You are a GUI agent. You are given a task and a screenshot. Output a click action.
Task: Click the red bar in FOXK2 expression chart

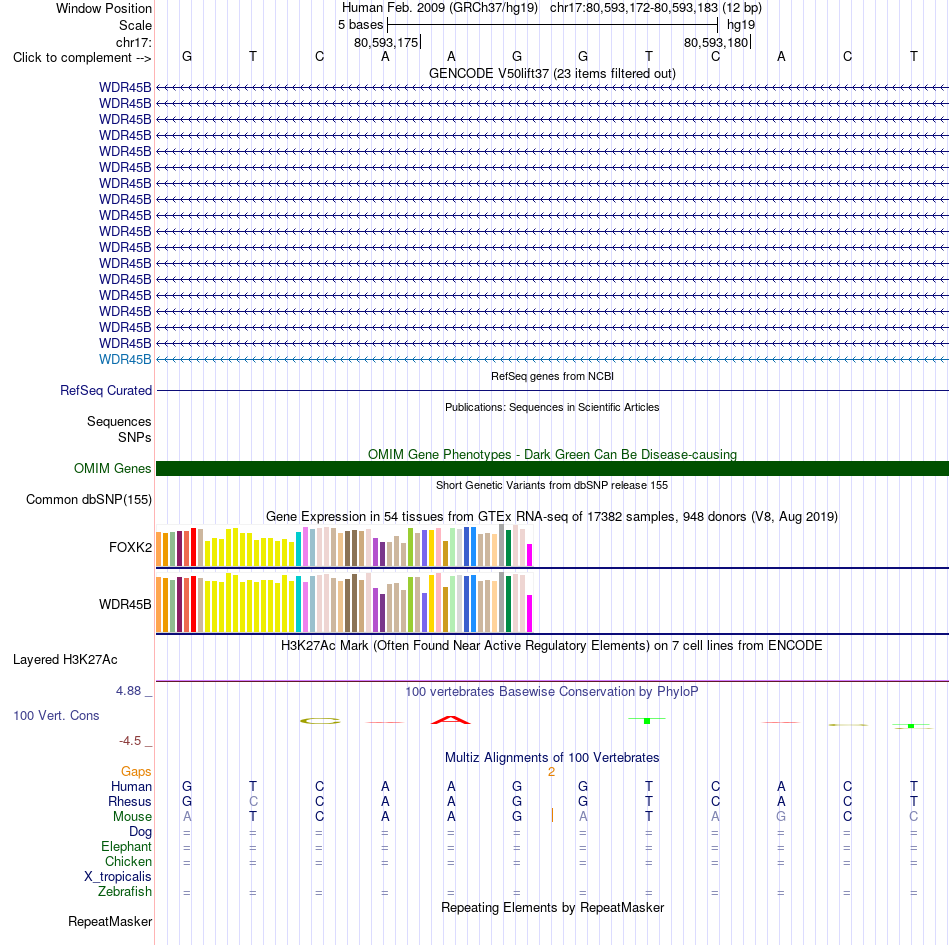pos(193,547)
